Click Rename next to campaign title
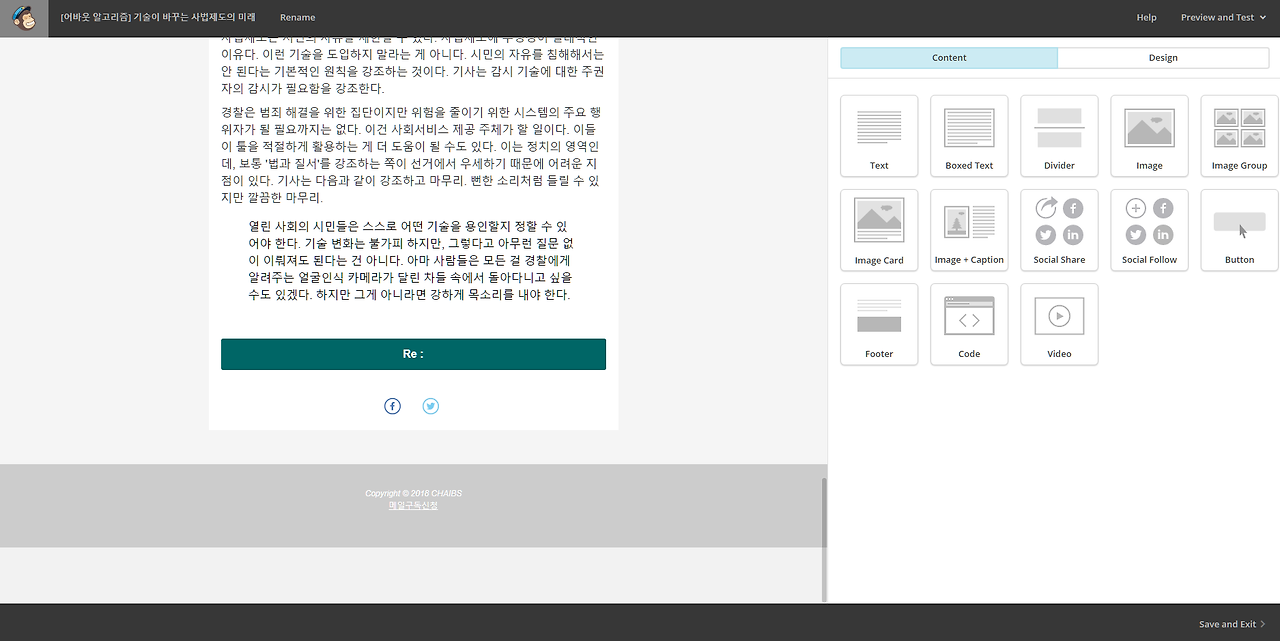The height and width of the screenshot is (641, 1280). point(297,17)
